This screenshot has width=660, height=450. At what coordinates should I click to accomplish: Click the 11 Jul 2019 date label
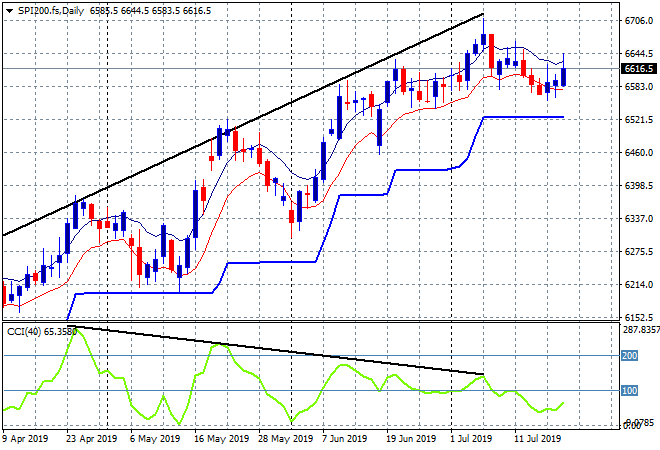pos(538,439)
